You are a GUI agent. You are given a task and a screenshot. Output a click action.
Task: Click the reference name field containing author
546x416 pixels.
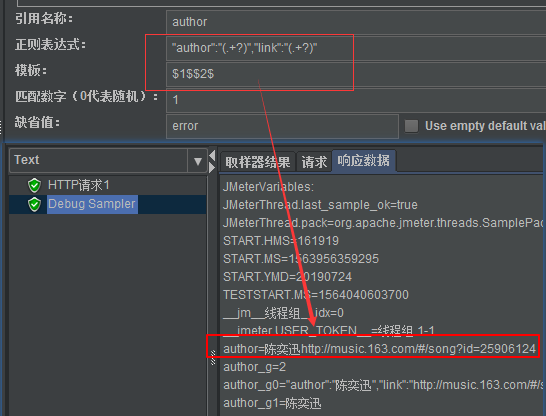(x=356, y=22)
